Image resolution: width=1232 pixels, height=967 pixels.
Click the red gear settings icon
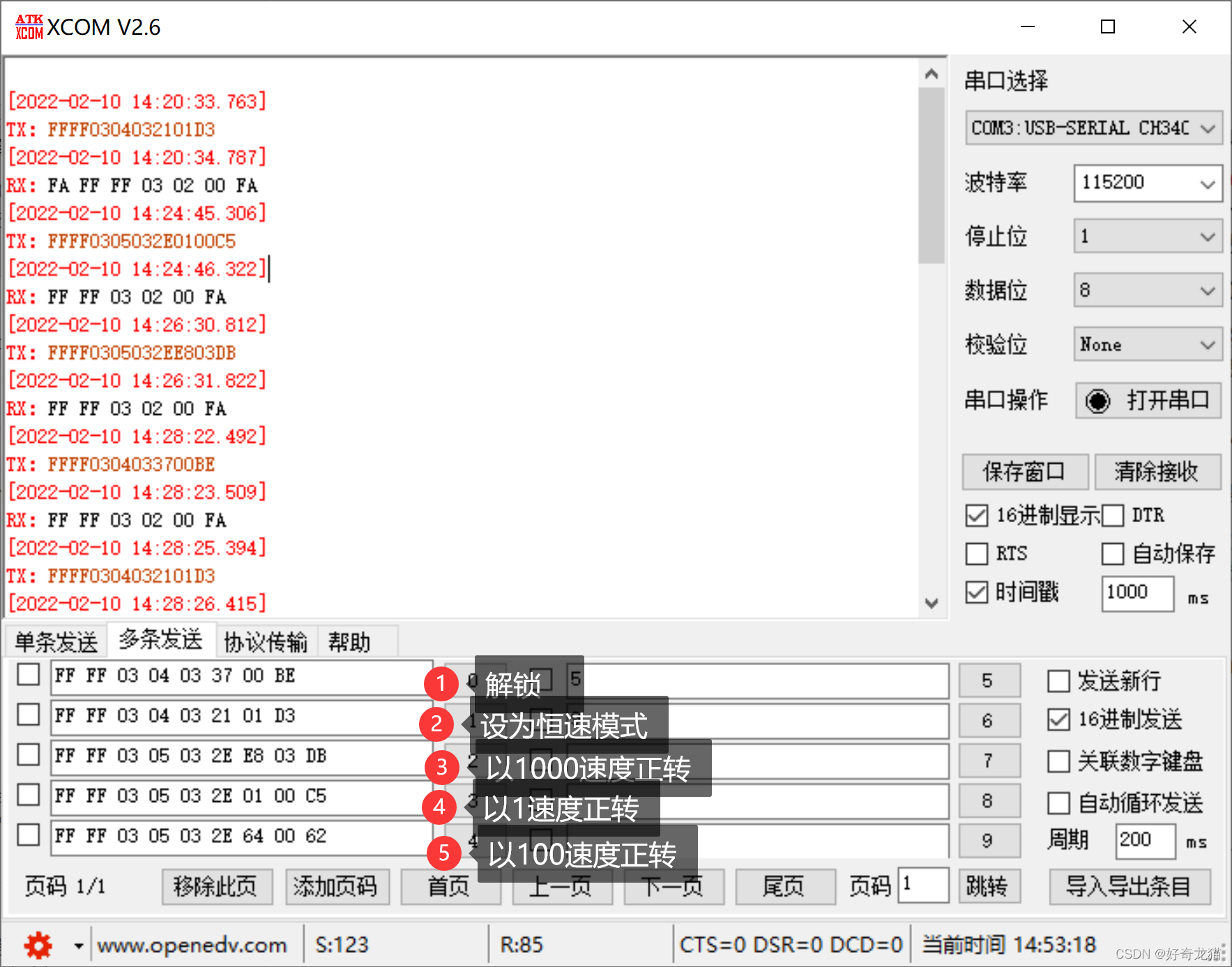(38, 945)
